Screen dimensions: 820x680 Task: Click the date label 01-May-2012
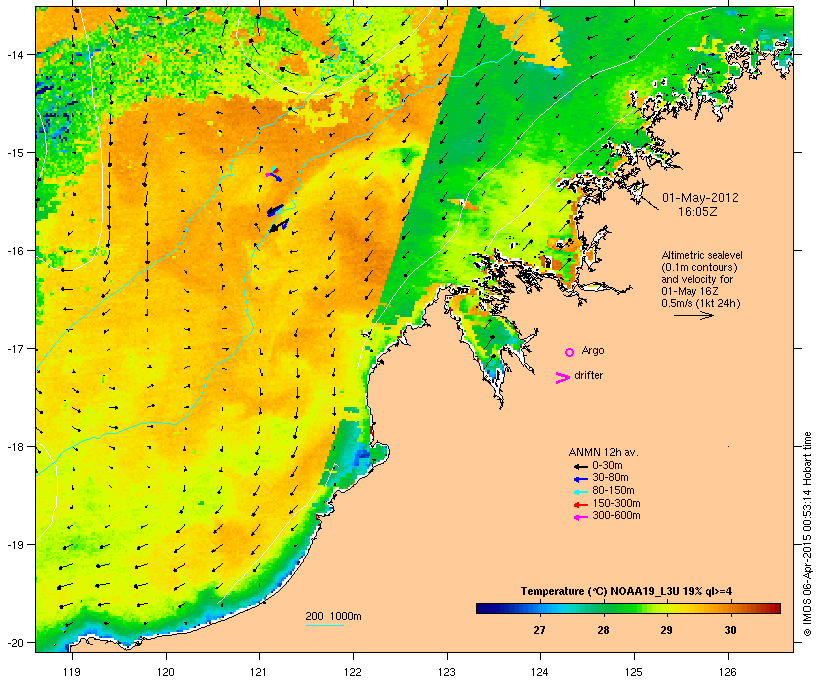[x=700, y=198]
